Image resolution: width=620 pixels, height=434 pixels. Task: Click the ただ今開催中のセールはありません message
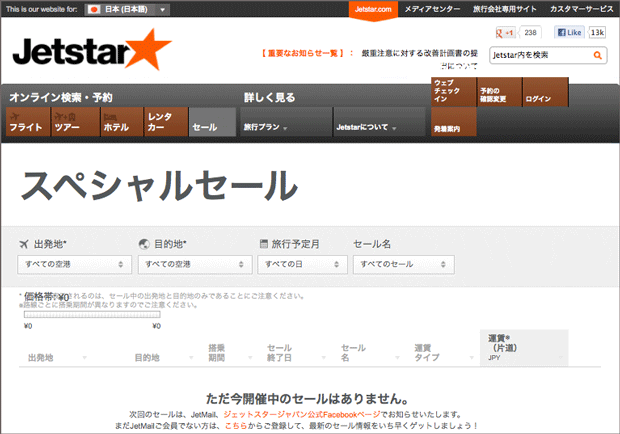[x=307, y=398]
